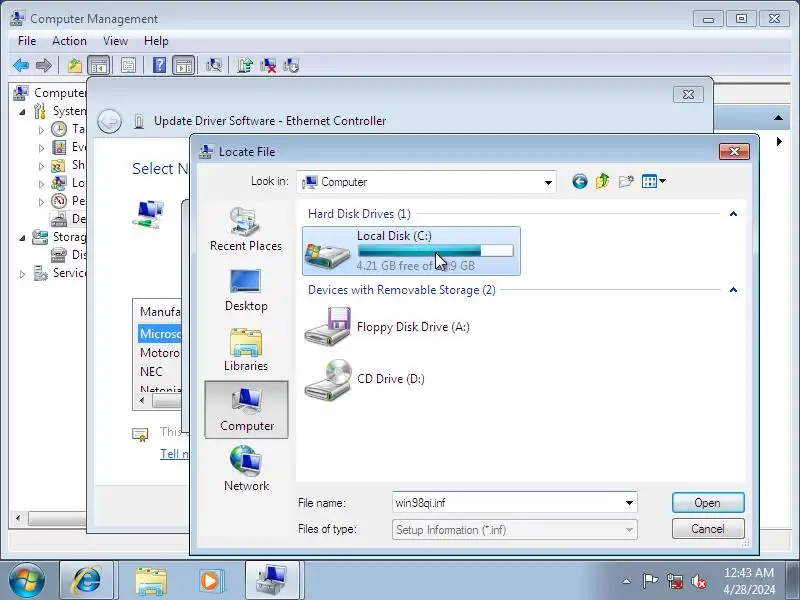Screen dimensions: 800x600
Task: Click the Open button
Action: tap(708, 503)
